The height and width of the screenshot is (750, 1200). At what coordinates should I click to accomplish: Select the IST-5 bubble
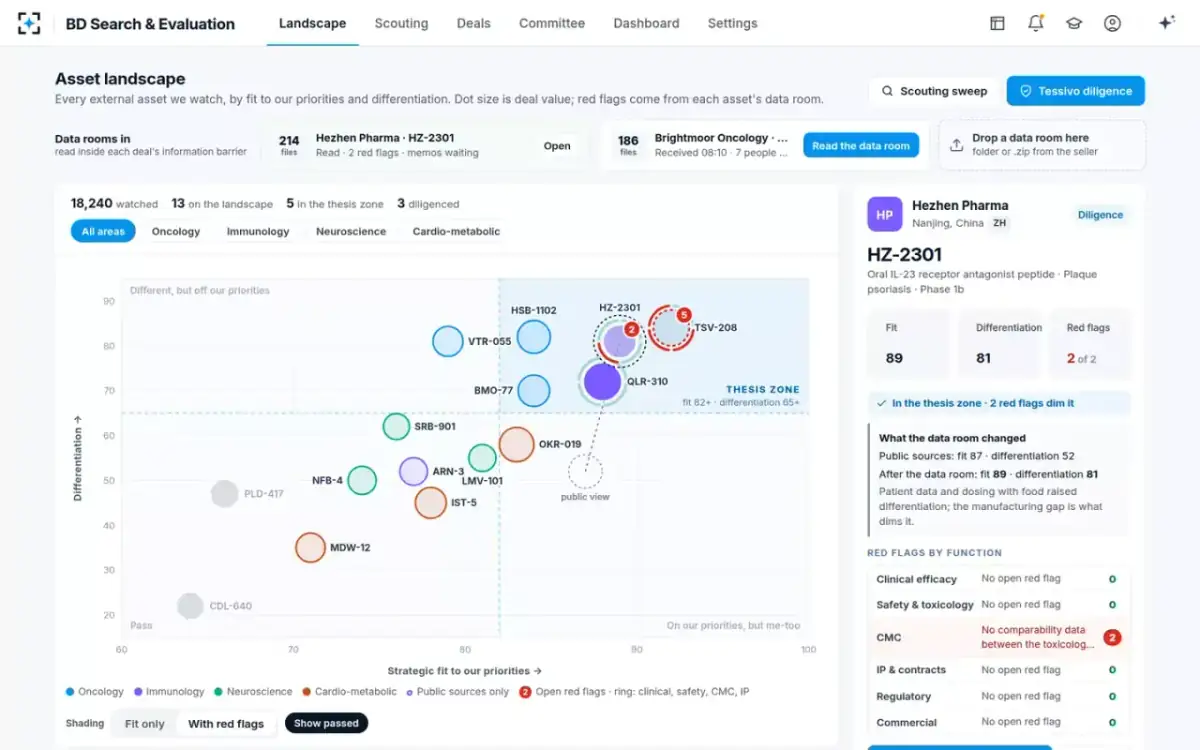tap(430, 502)
